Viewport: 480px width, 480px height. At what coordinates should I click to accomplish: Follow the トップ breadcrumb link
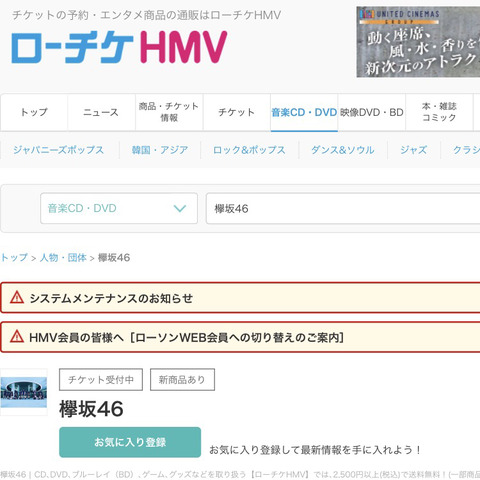14,258
